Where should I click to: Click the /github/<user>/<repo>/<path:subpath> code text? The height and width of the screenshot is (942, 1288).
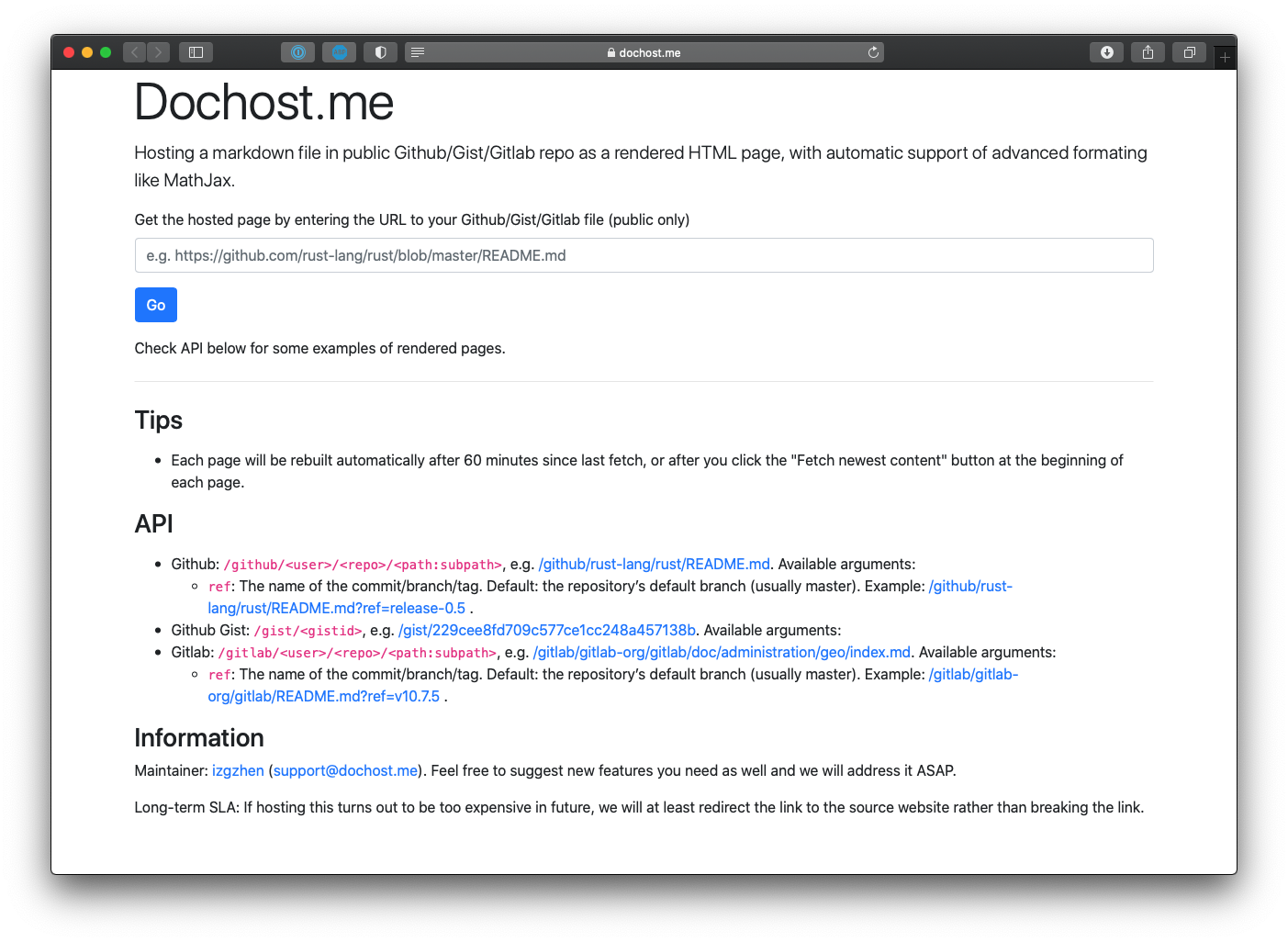pos(363,565)
